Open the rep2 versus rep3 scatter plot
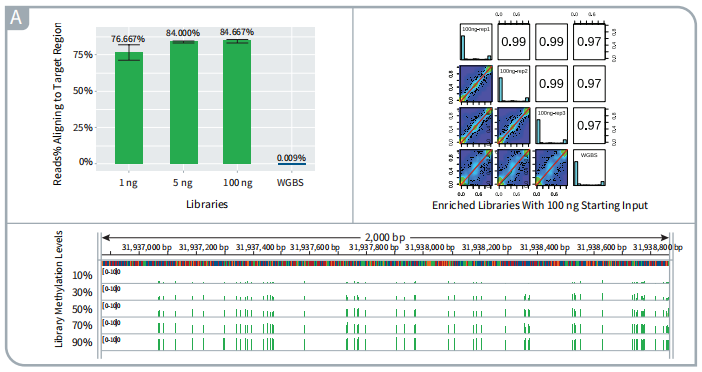This screenshot has width=702, height=372. click(x=514, y=126)
